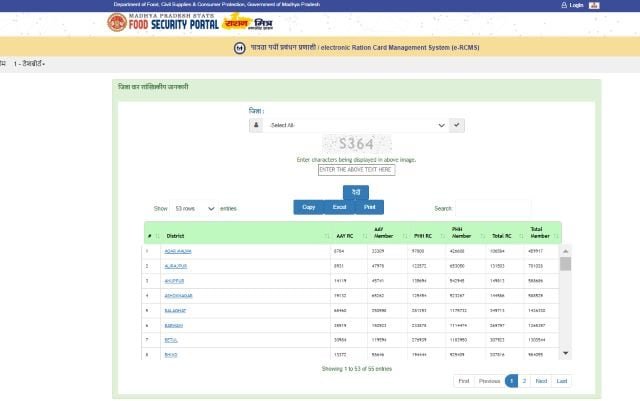Go to First page
Viewport: 640px width, 401px height.
[x=464, y=381]
